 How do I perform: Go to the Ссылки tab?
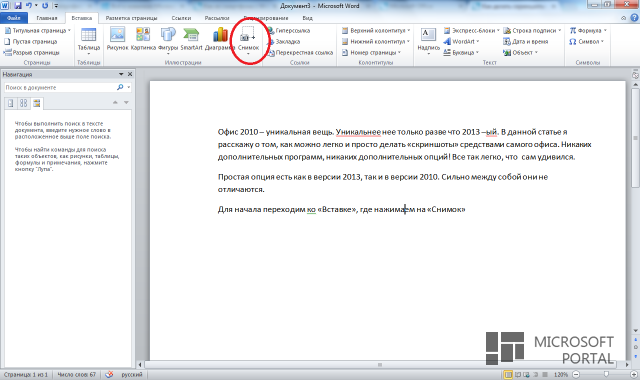(181, 18)
